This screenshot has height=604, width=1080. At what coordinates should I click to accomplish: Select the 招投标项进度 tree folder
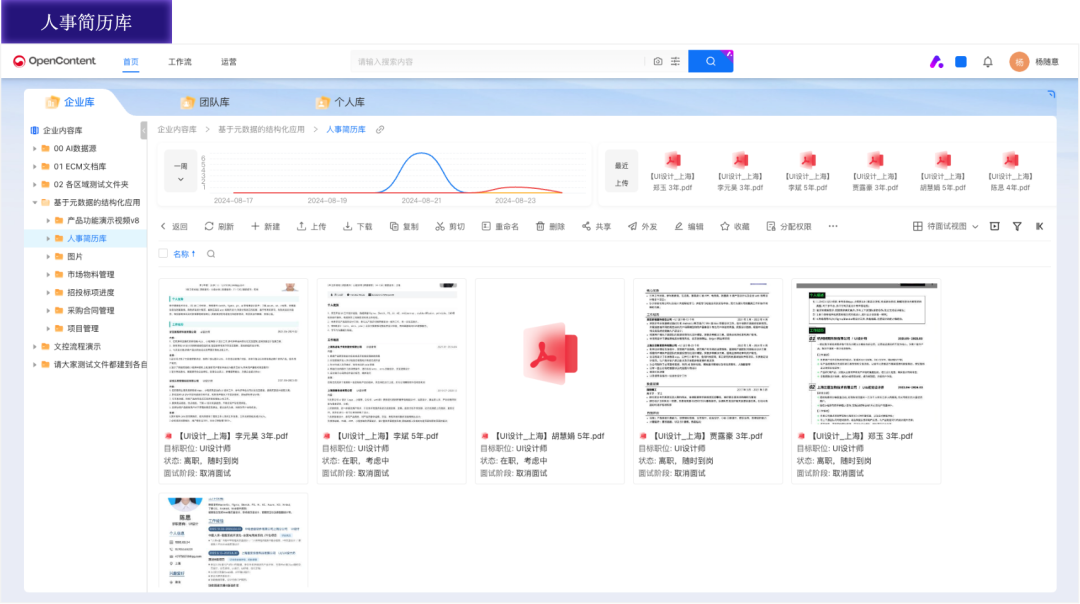(90, 292)
